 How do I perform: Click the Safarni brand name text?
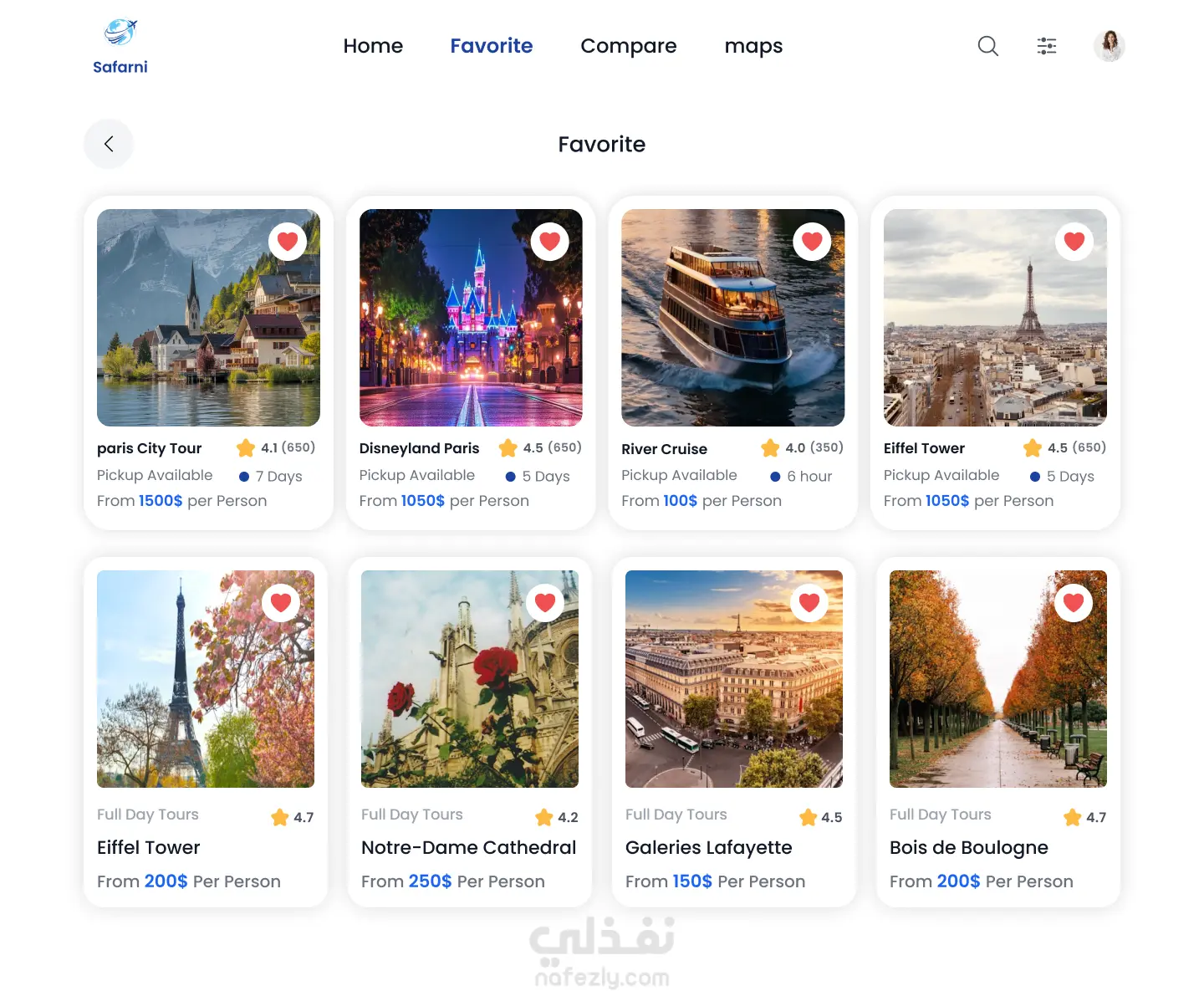pos(120,67)
